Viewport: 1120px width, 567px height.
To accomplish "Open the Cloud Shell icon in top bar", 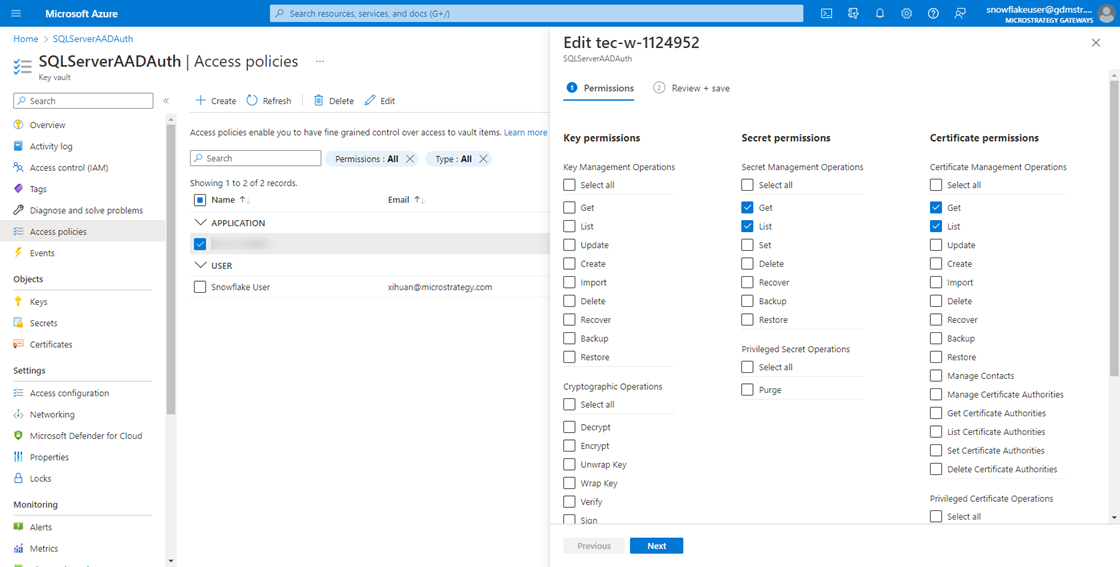I will click(826, 13).
